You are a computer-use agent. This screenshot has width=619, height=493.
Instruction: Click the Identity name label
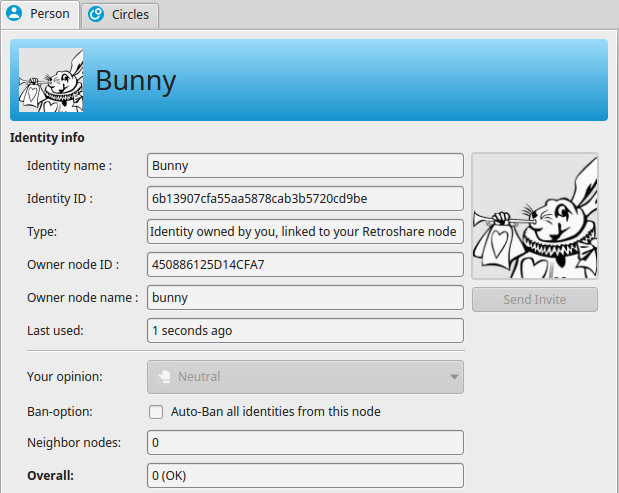pos(69,165)
